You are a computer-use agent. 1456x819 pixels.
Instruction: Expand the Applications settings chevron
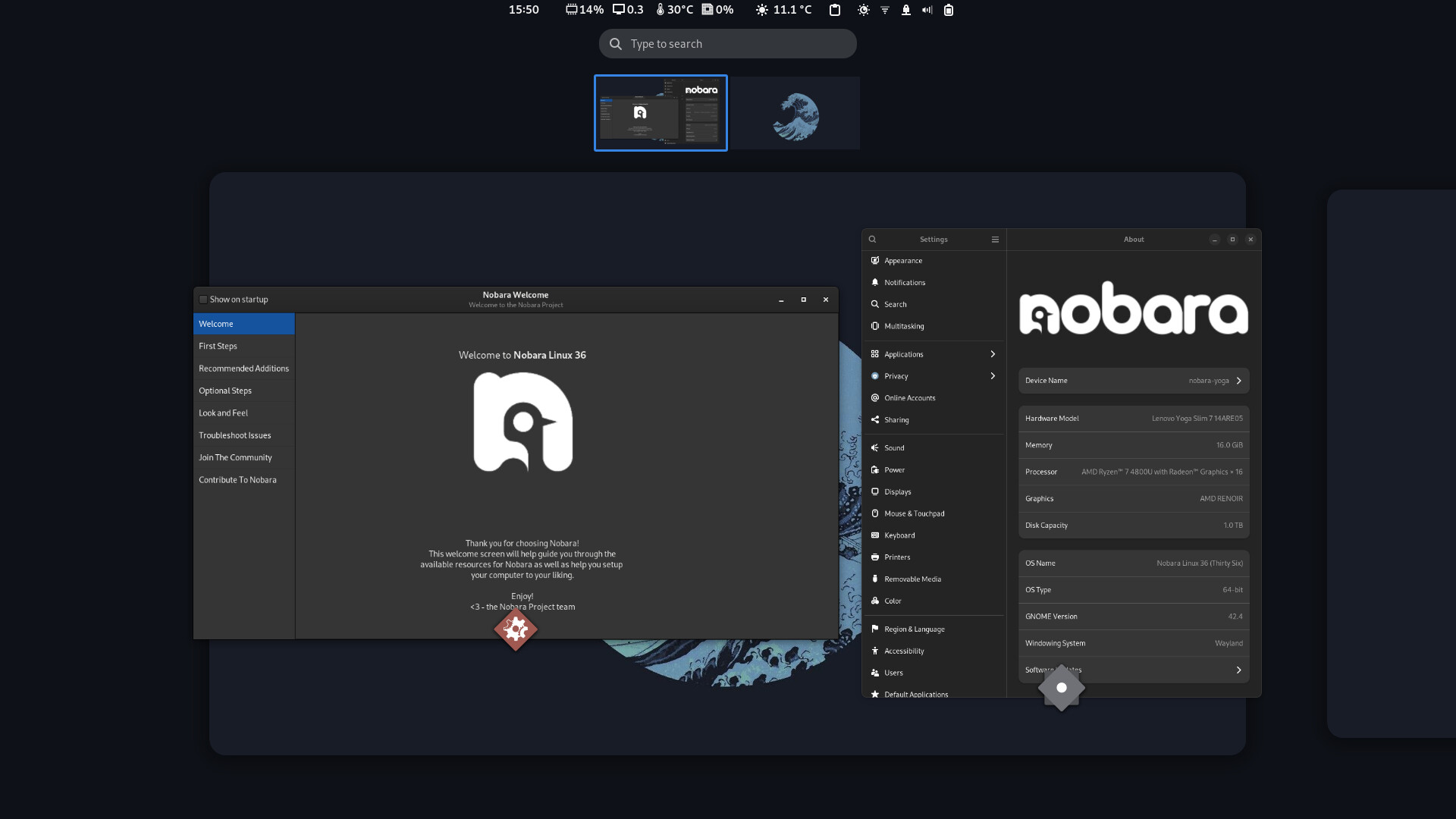[x=993, y=354]
